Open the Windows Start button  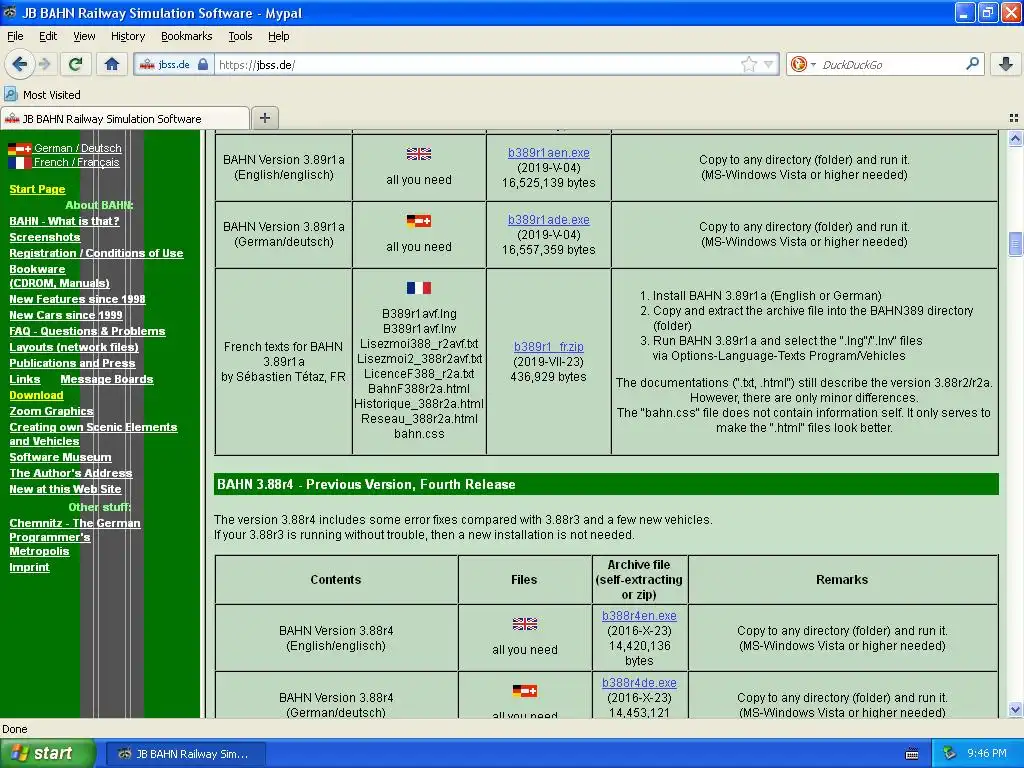pyautogui.click(x=48, y=753)
